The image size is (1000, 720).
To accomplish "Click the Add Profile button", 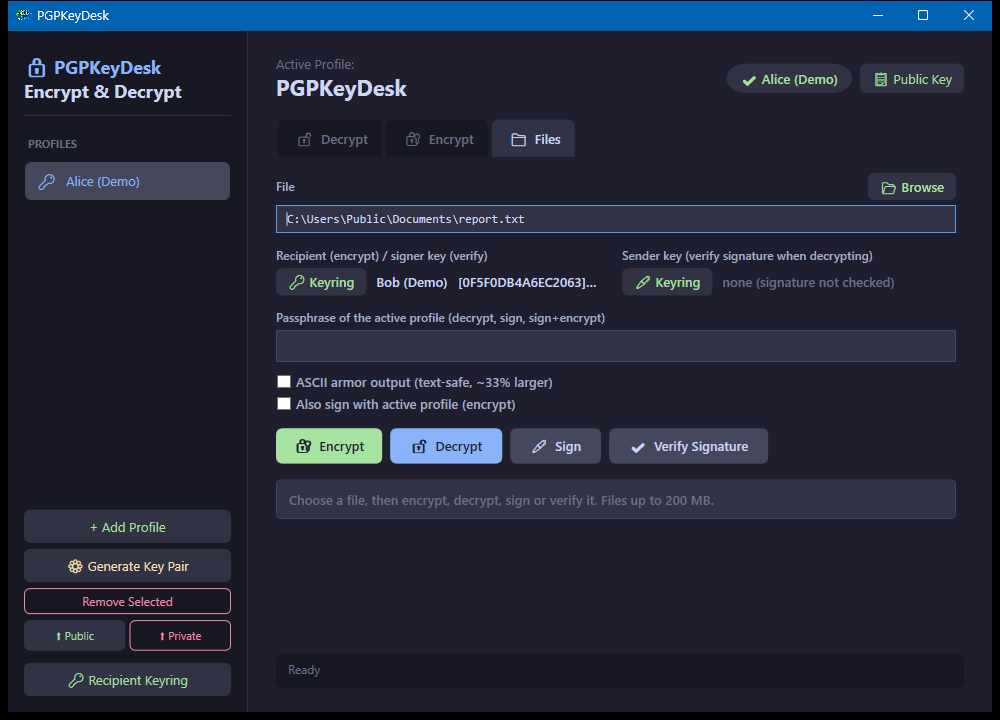I will click(x=128, y=527).
